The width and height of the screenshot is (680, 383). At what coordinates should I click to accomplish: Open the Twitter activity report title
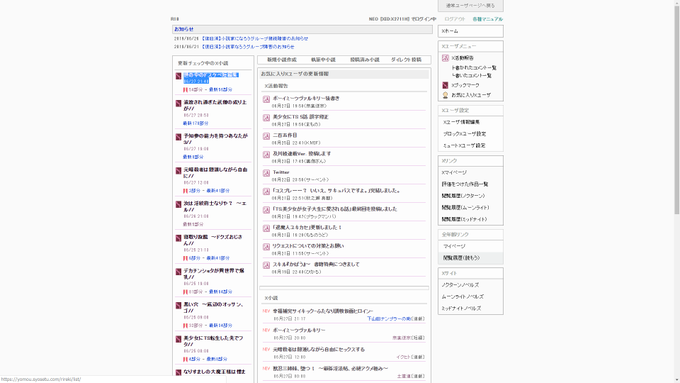point(281,172)
